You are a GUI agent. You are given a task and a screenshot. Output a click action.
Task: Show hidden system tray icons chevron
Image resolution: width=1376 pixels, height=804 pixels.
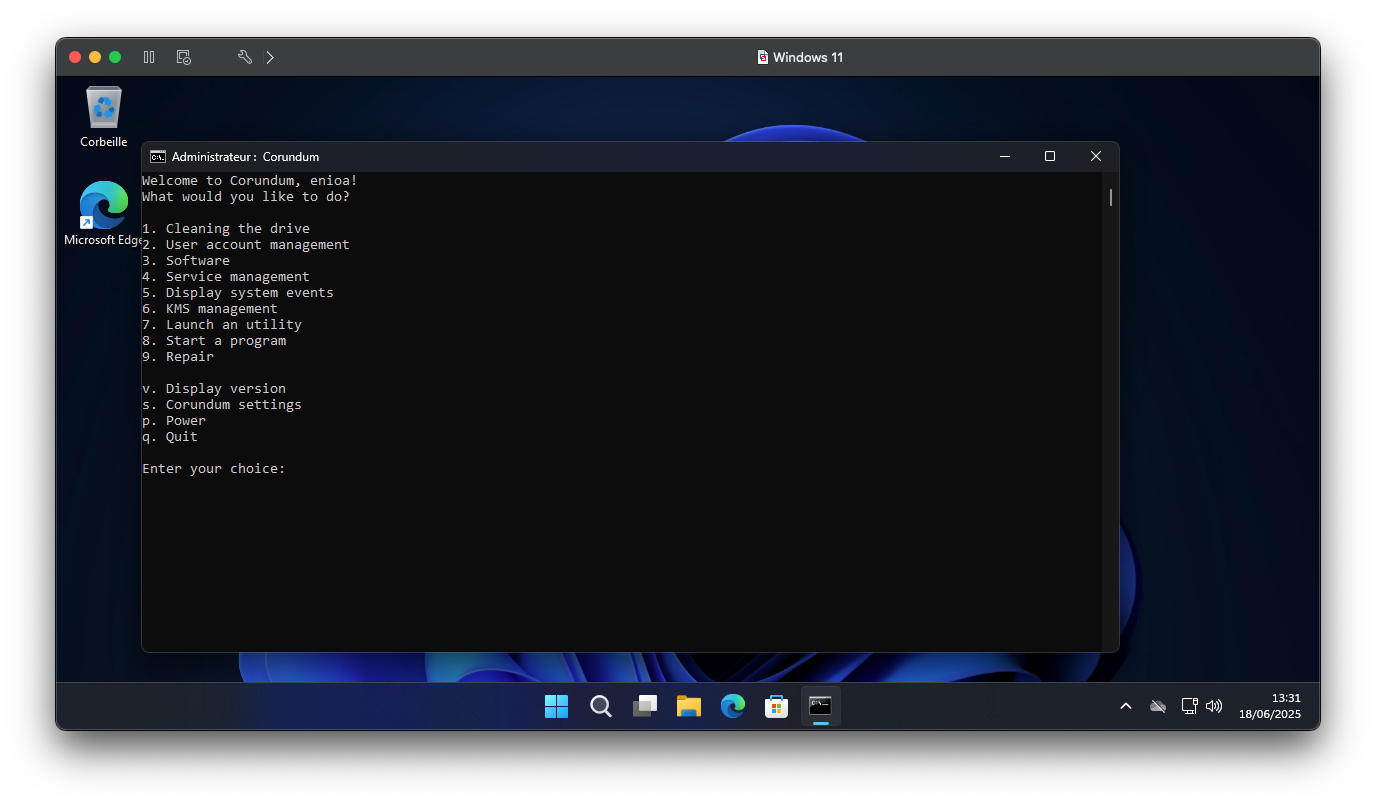pos(1126,706)
